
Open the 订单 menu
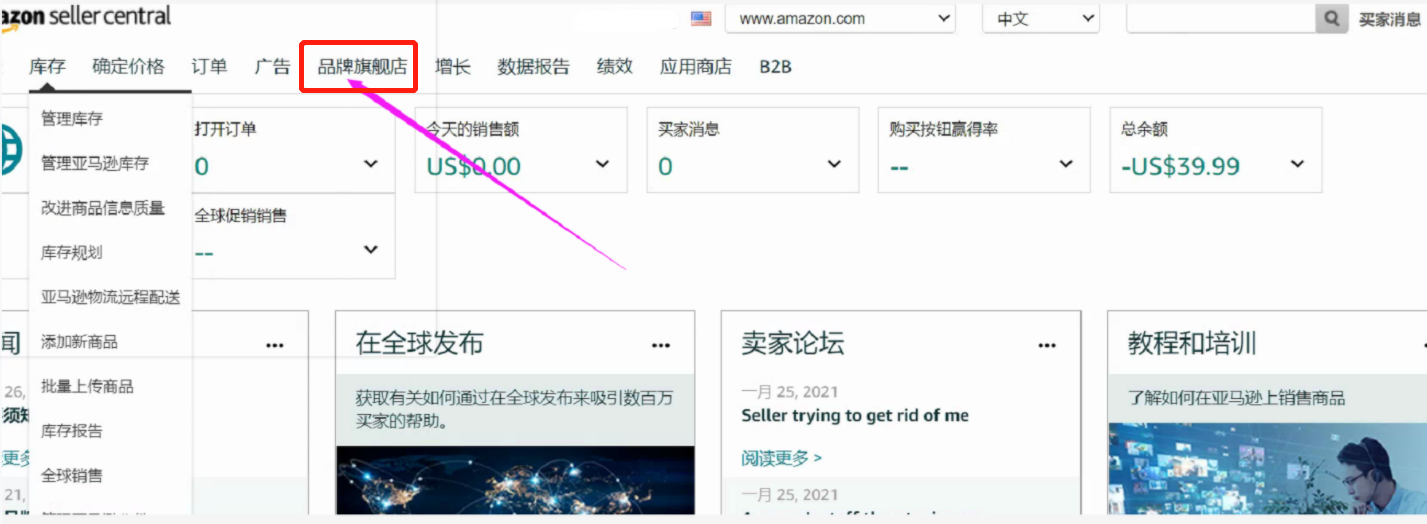coord(209,66)
